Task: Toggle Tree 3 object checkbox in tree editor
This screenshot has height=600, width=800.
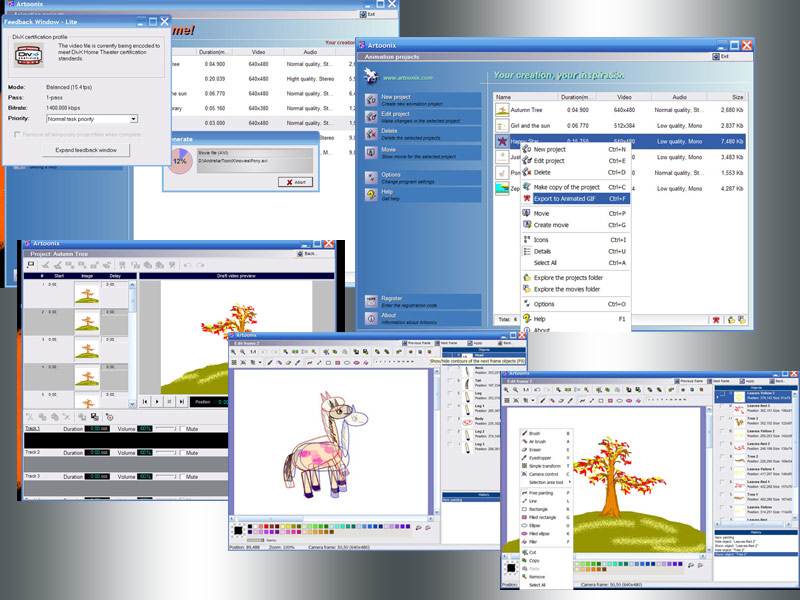Action: tap(722, 419)
